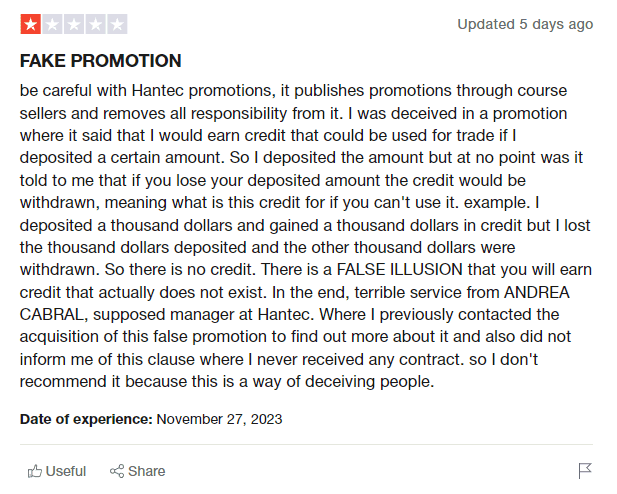The image size is (617, 494).
Task: Click the 'Date of experience' label
Action: (86, 419)
